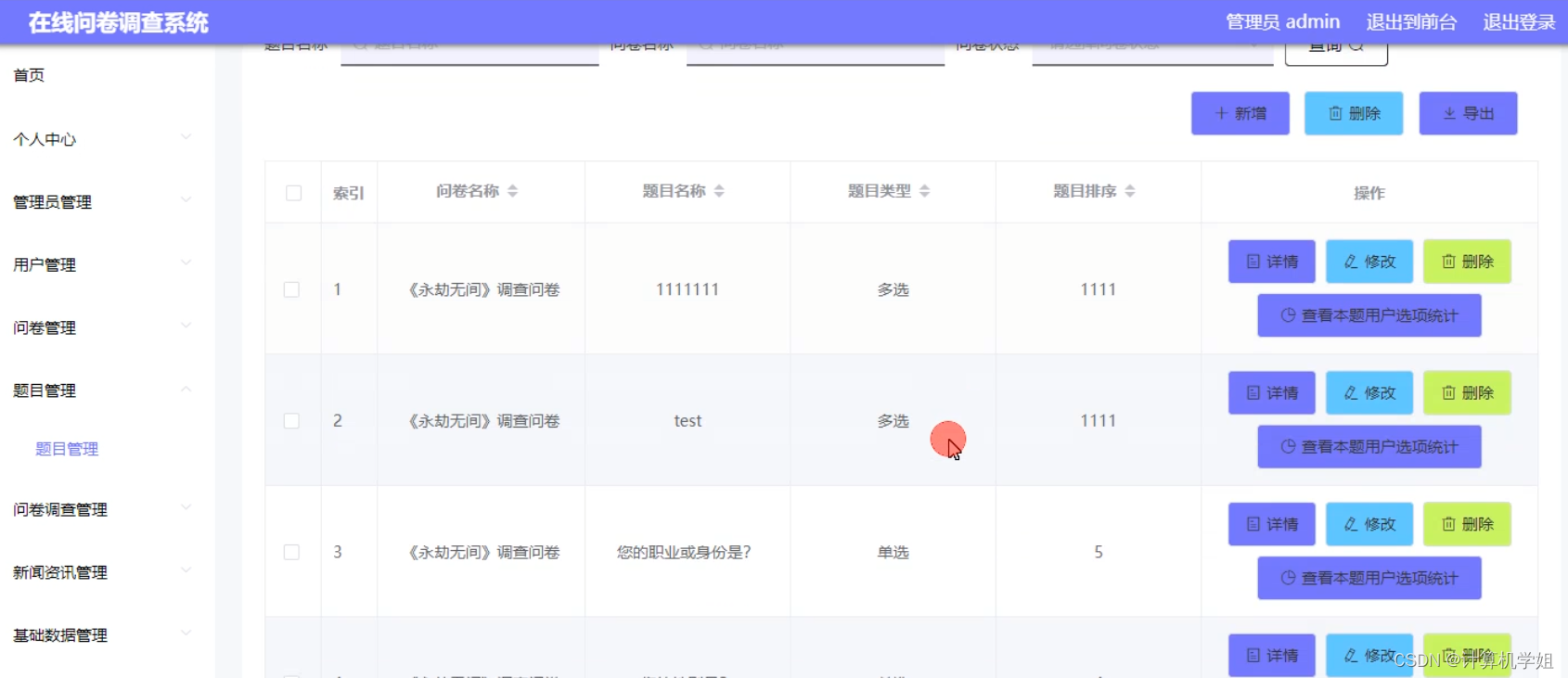This screenshot has width=1568, height=678.
Task: Check the checkbox for row 1
Action: (291, 289)
